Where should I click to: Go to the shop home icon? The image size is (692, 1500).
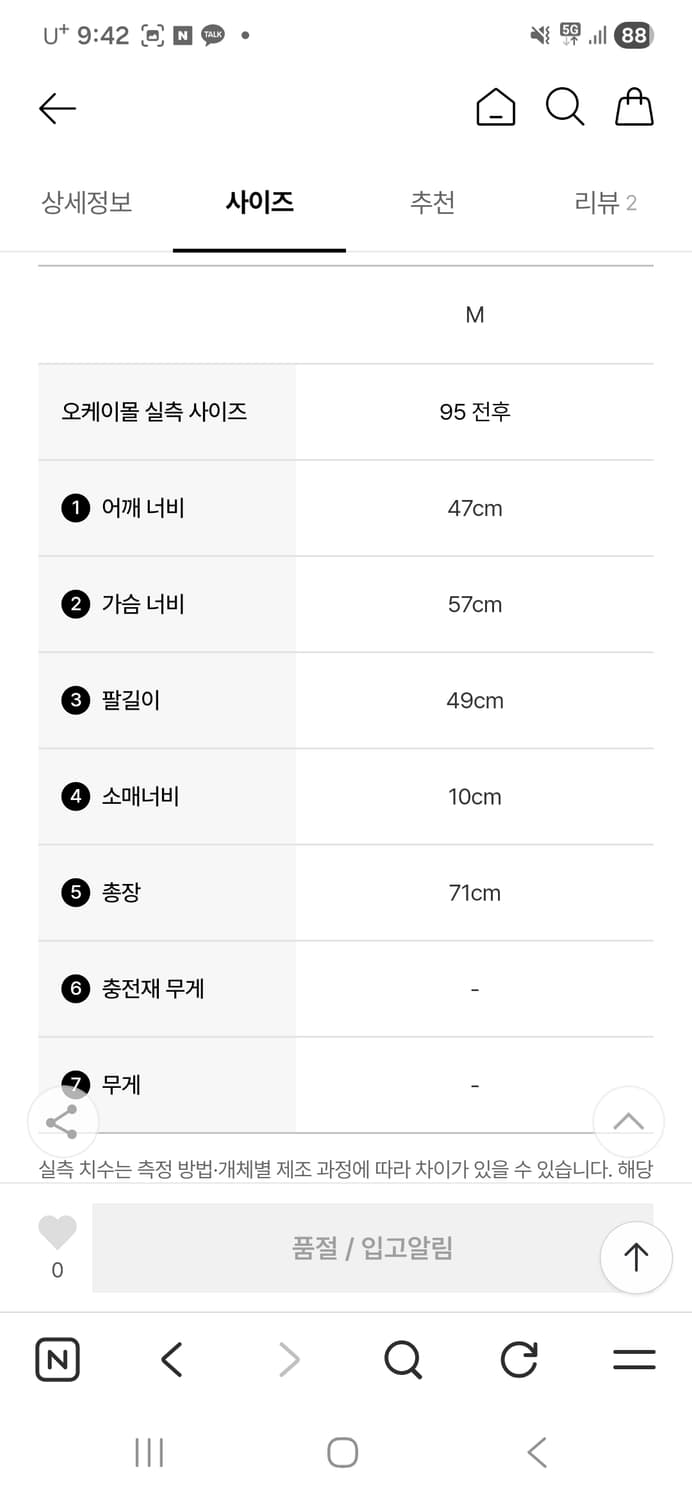[x=495, y=108]
